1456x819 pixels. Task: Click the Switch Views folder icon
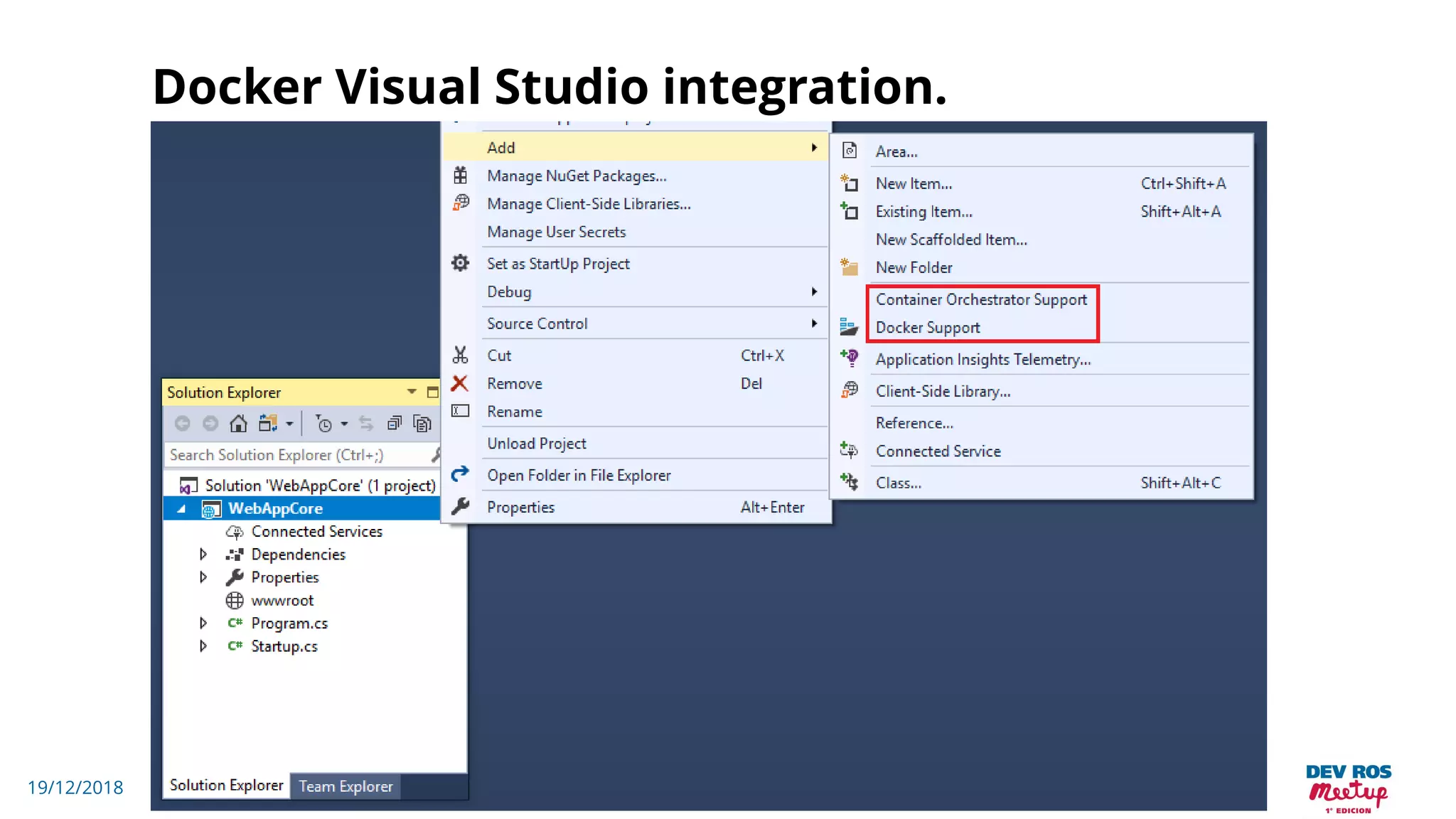point(267,424)
